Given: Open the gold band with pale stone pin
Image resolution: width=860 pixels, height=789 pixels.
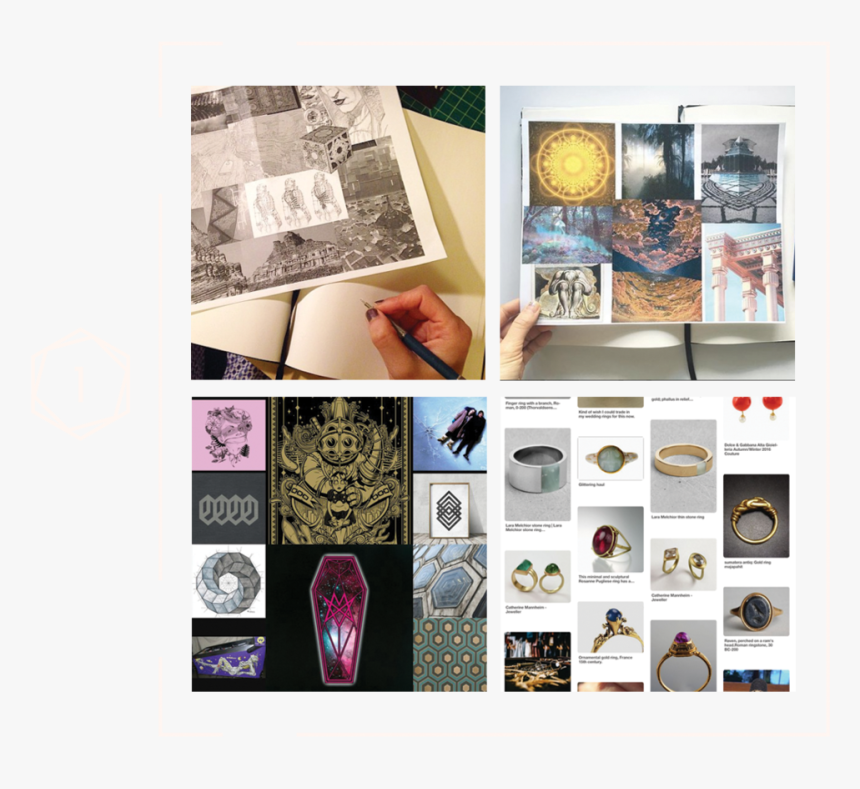Looking at the screenshot, I should point(683,466).
